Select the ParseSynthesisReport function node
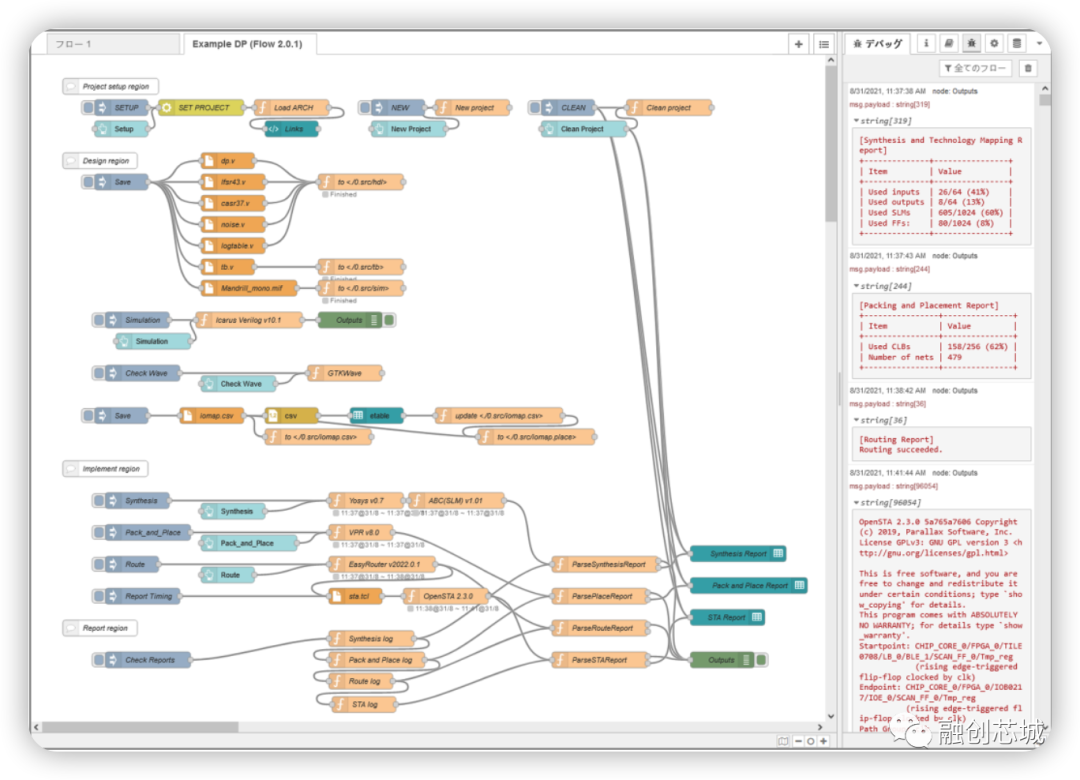This screenshot has width=1080, height=780. (605, 564)
